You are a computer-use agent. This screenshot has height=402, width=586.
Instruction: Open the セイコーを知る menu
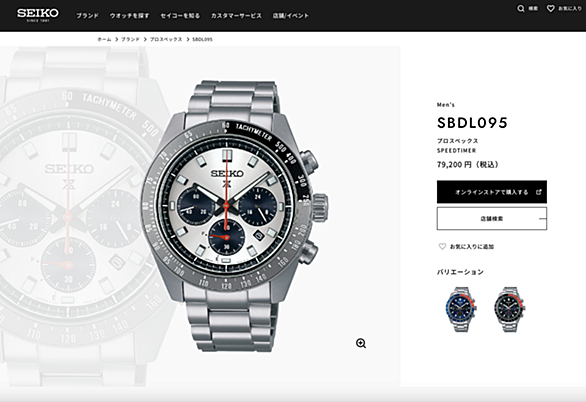[180, 16]
